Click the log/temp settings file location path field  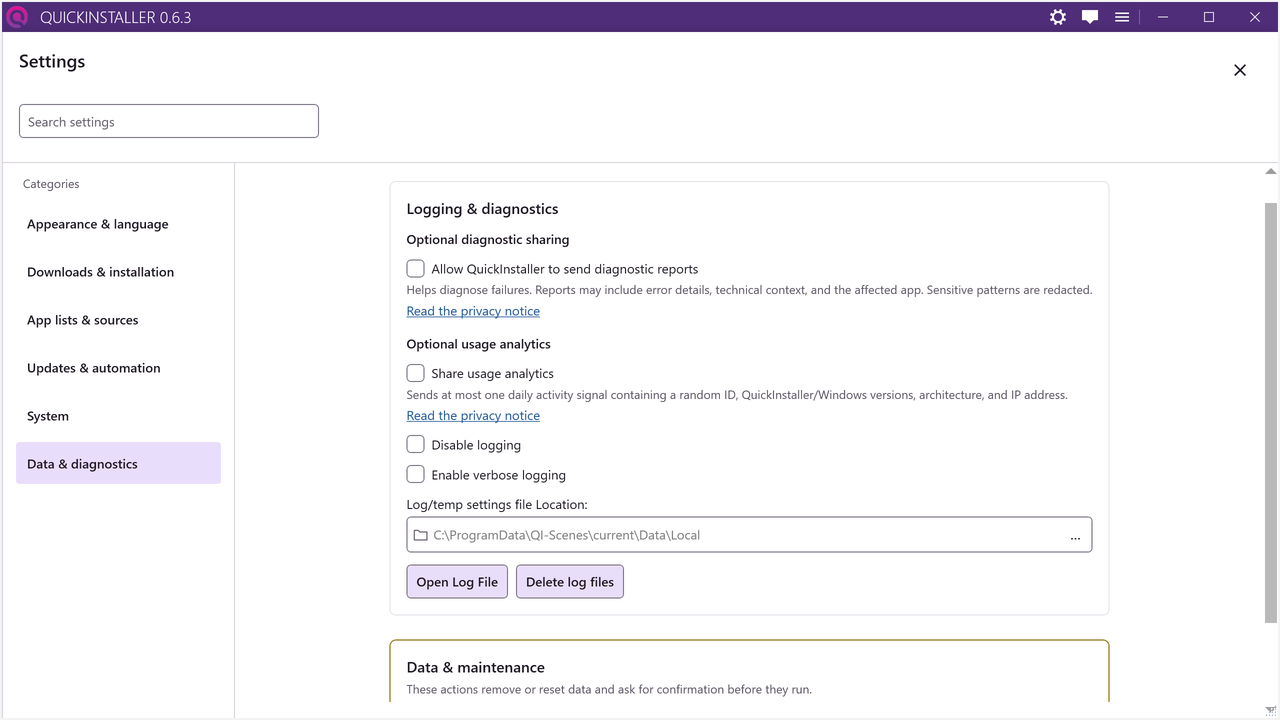[x=749, y=535]
